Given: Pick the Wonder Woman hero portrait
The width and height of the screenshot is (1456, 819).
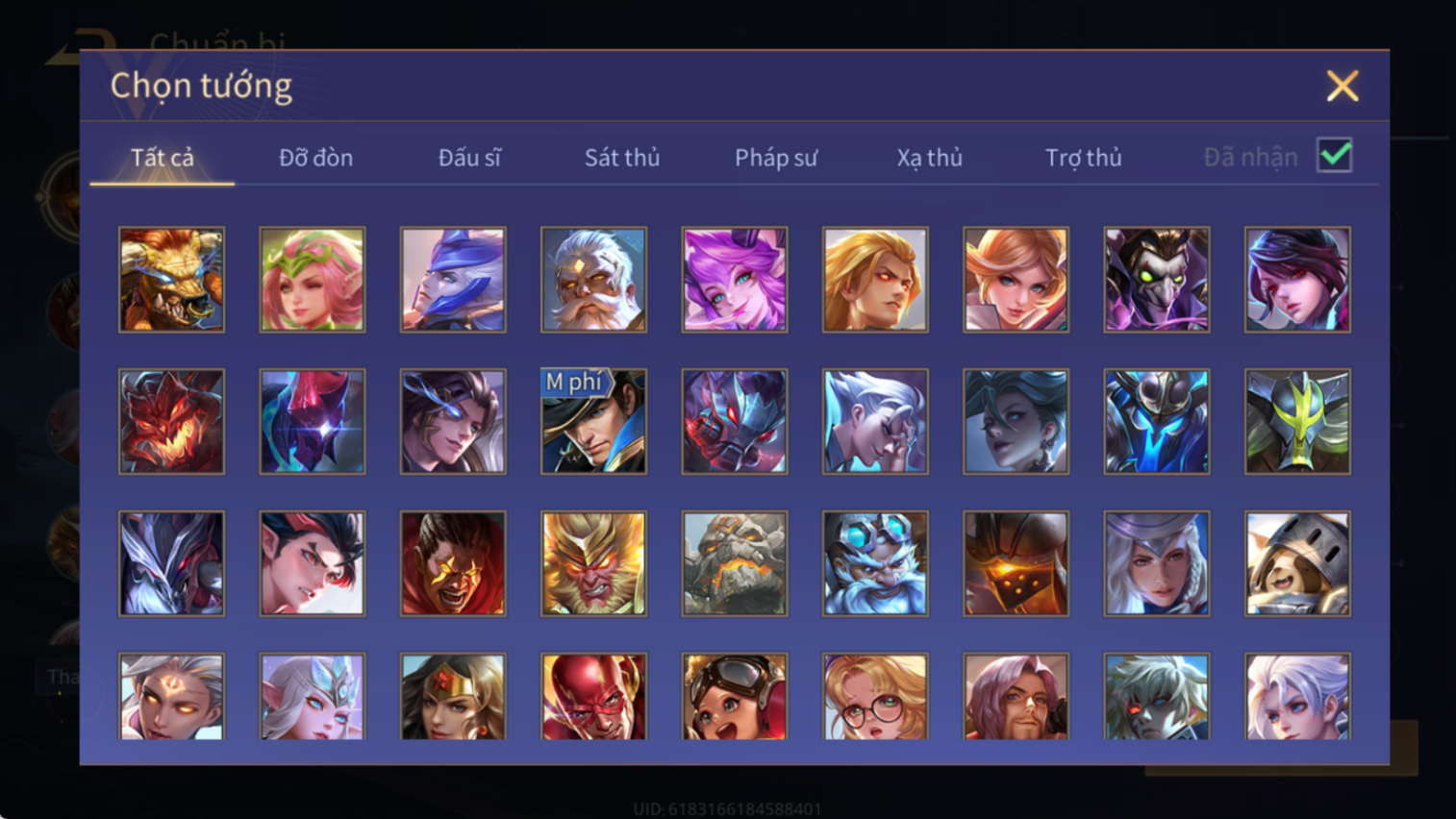Looking at the screenshot, I should (x=453, y=696).
